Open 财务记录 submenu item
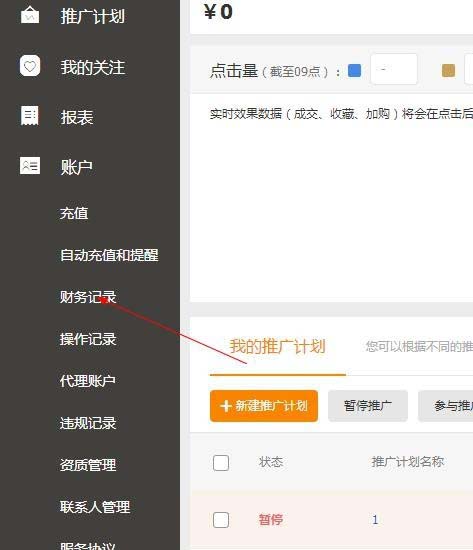 point(88,297)
